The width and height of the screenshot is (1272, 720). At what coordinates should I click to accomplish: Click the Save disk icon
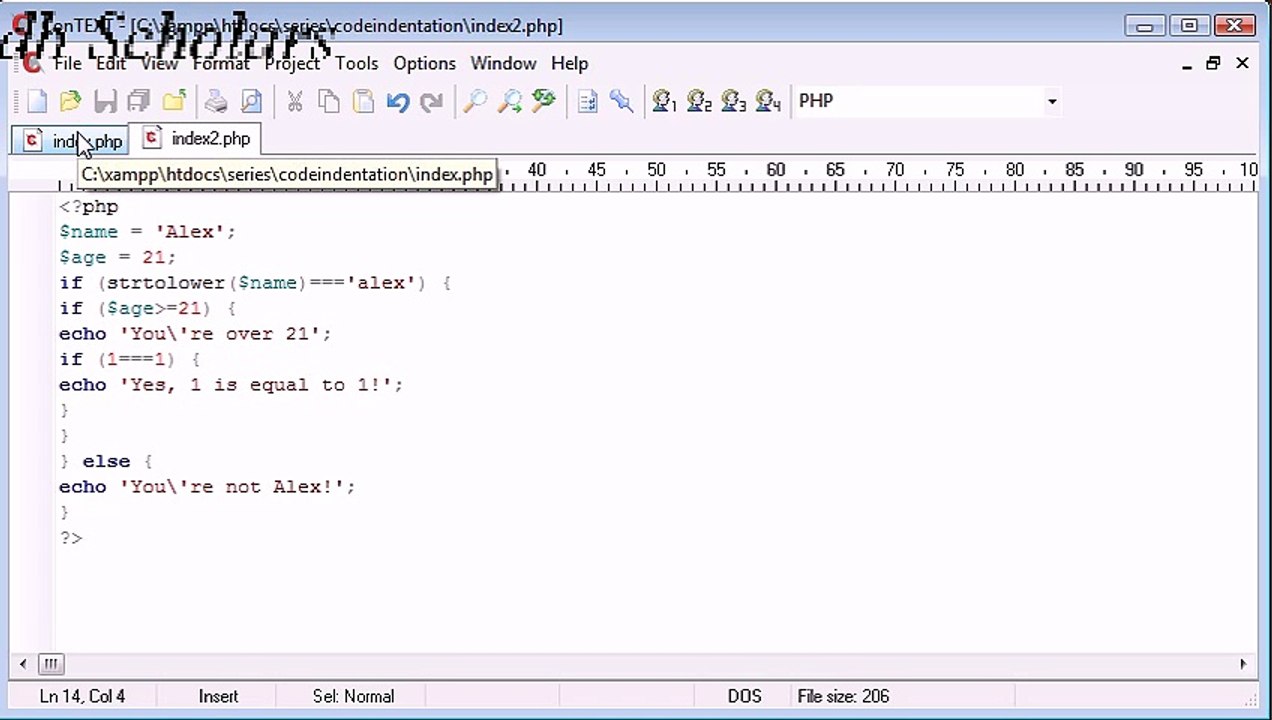tap(104, 101)
